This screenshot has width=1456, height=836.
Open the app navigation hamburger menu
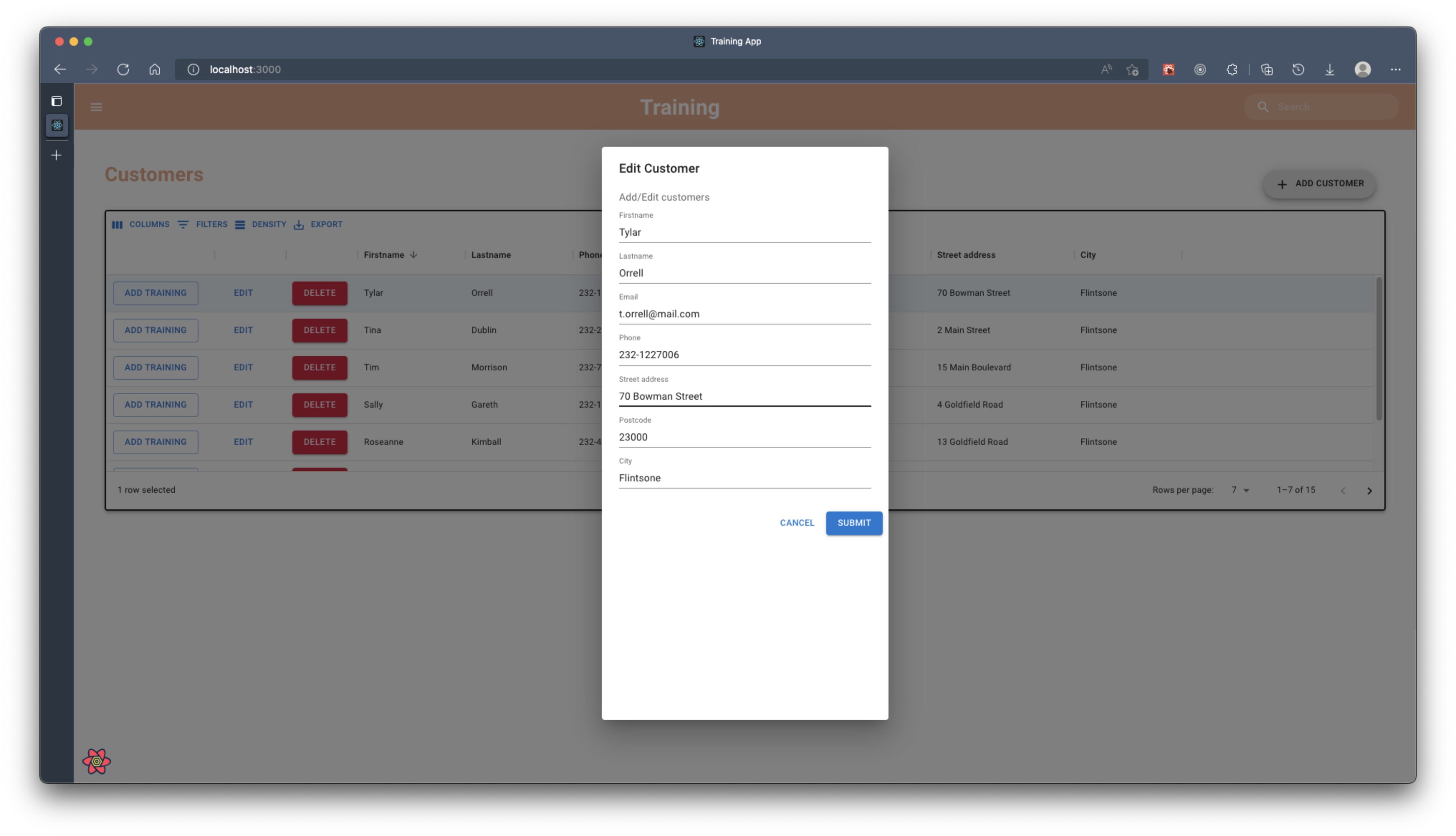click(96, 107)
